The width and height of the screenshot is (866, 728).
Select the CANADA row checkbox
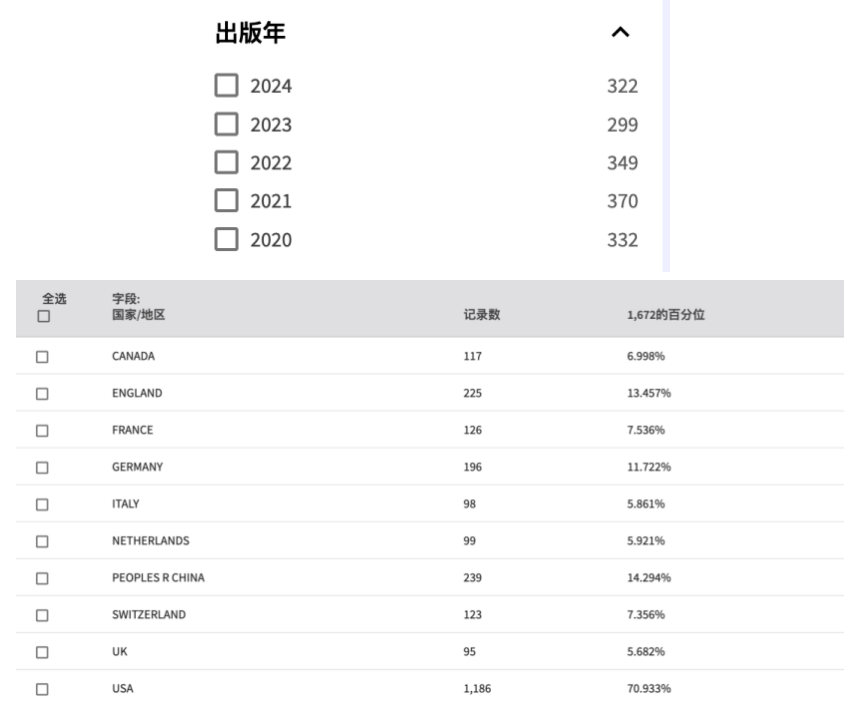[42, 356]
